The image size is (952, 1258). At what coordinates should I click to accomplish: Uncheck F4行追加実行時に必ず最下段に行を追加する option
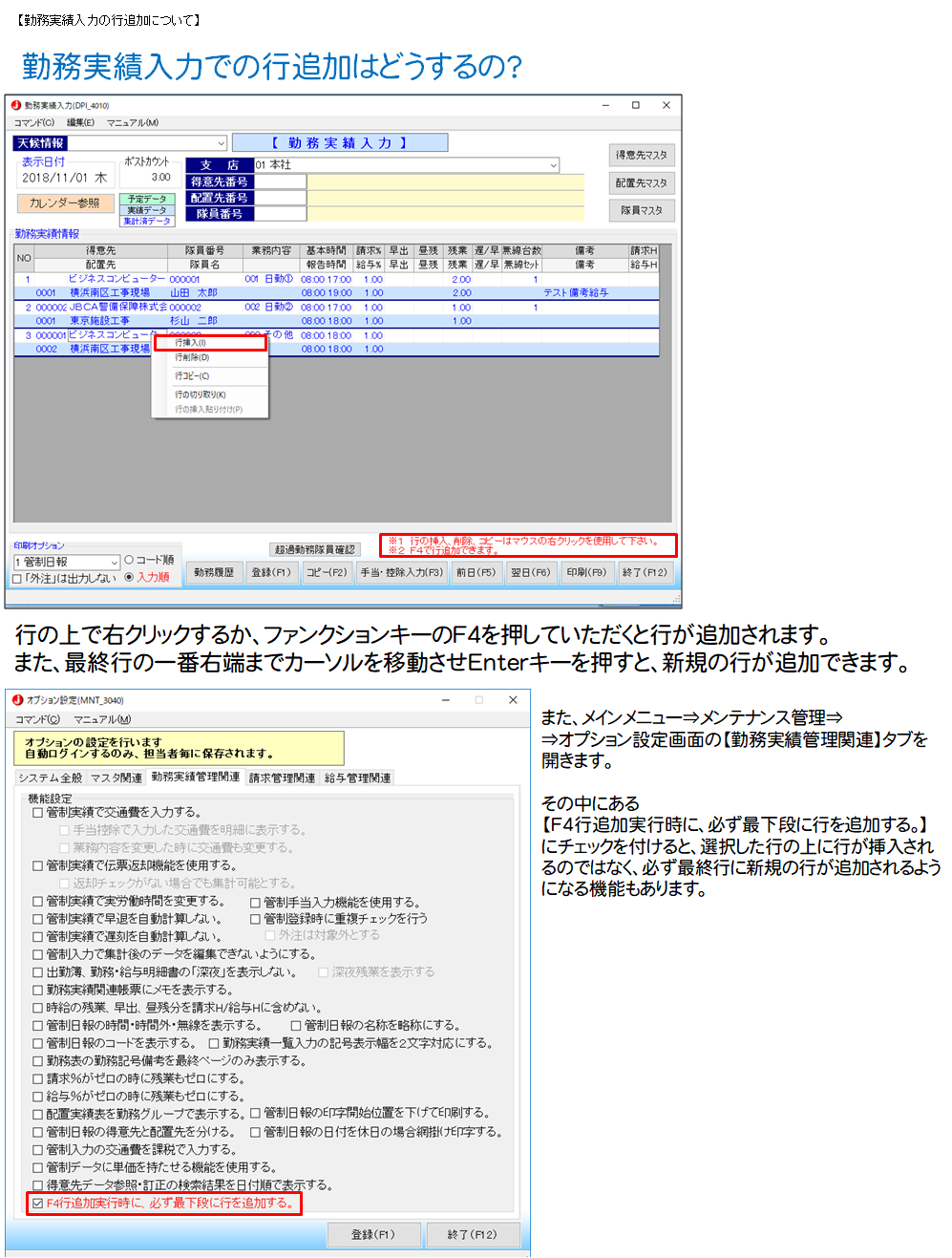[38, 1204]
